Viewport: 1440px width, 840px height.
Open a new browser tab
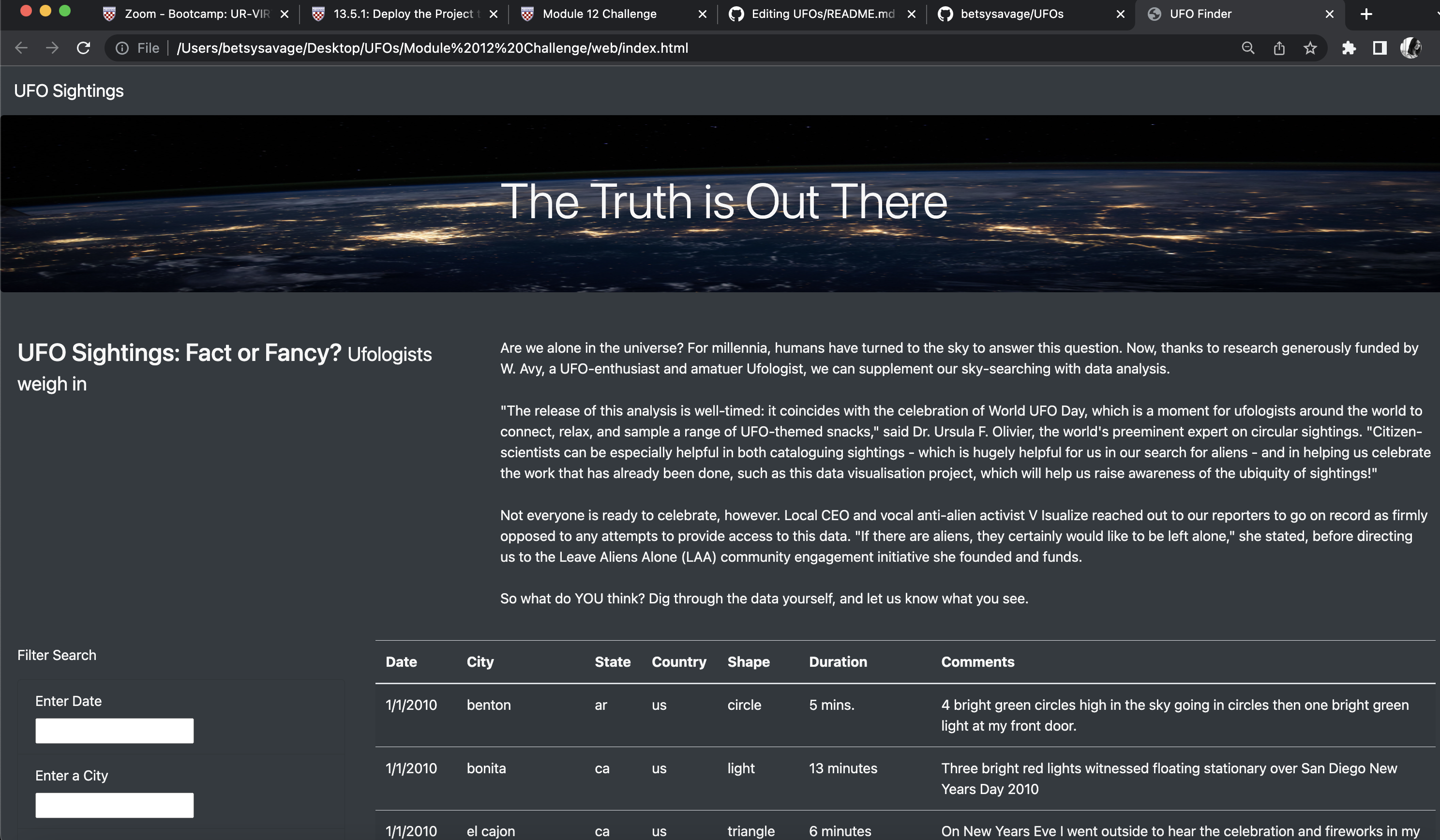tap(1366, 14)
